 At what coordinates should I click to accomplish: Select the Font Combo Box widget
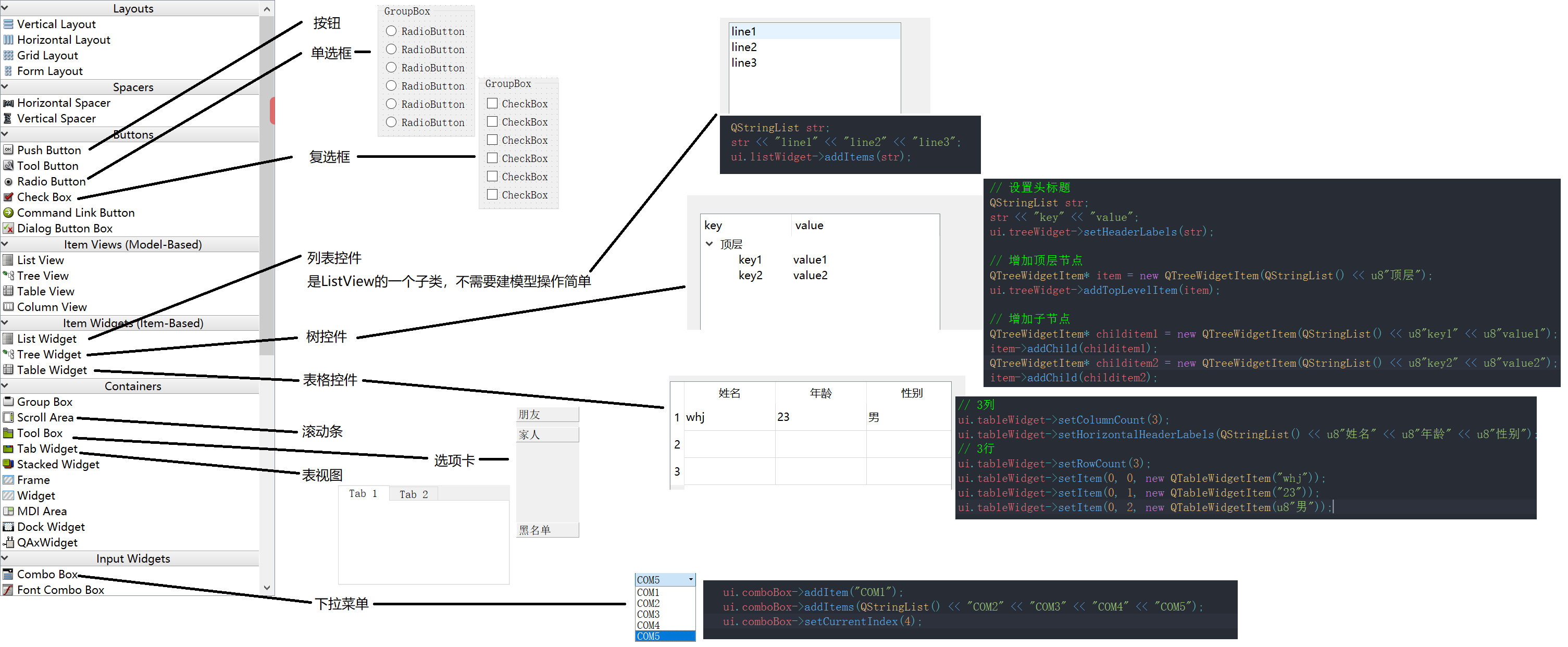tap(54, 590)
